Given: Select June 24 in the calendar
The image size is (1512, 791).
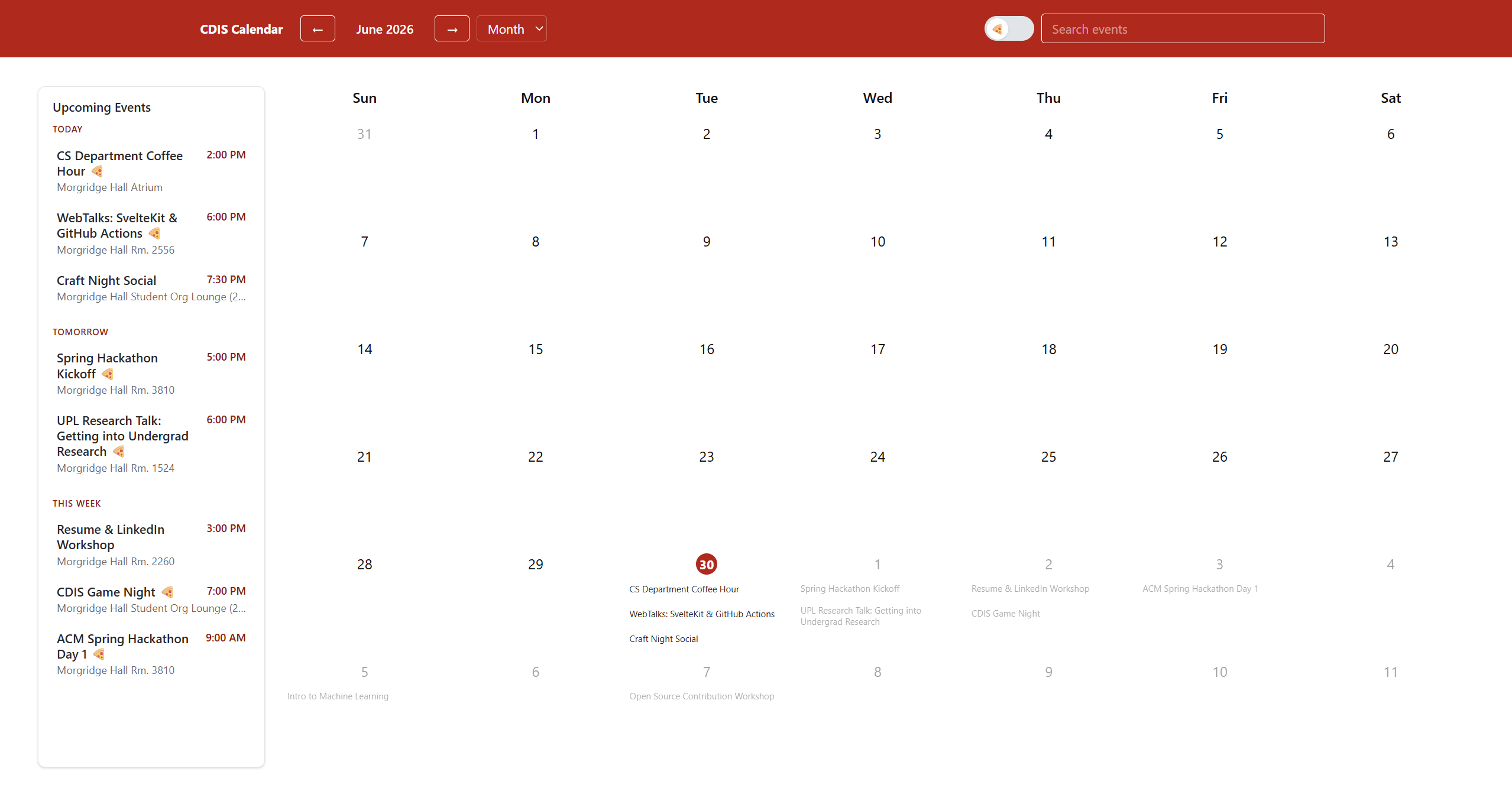Looking at the screenshot, I should (x=878, y=457).
